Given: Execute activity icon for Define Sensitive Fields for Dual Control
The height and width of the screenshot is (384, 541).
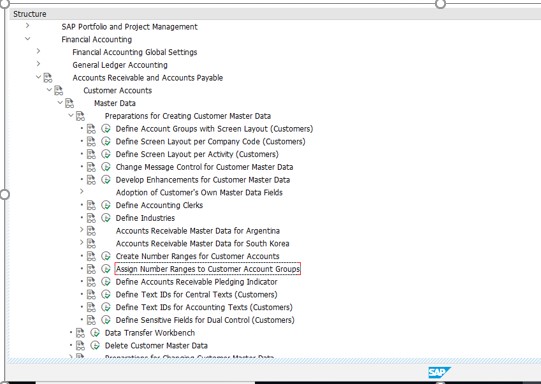Looking at the screenshot, I should 106,320.
